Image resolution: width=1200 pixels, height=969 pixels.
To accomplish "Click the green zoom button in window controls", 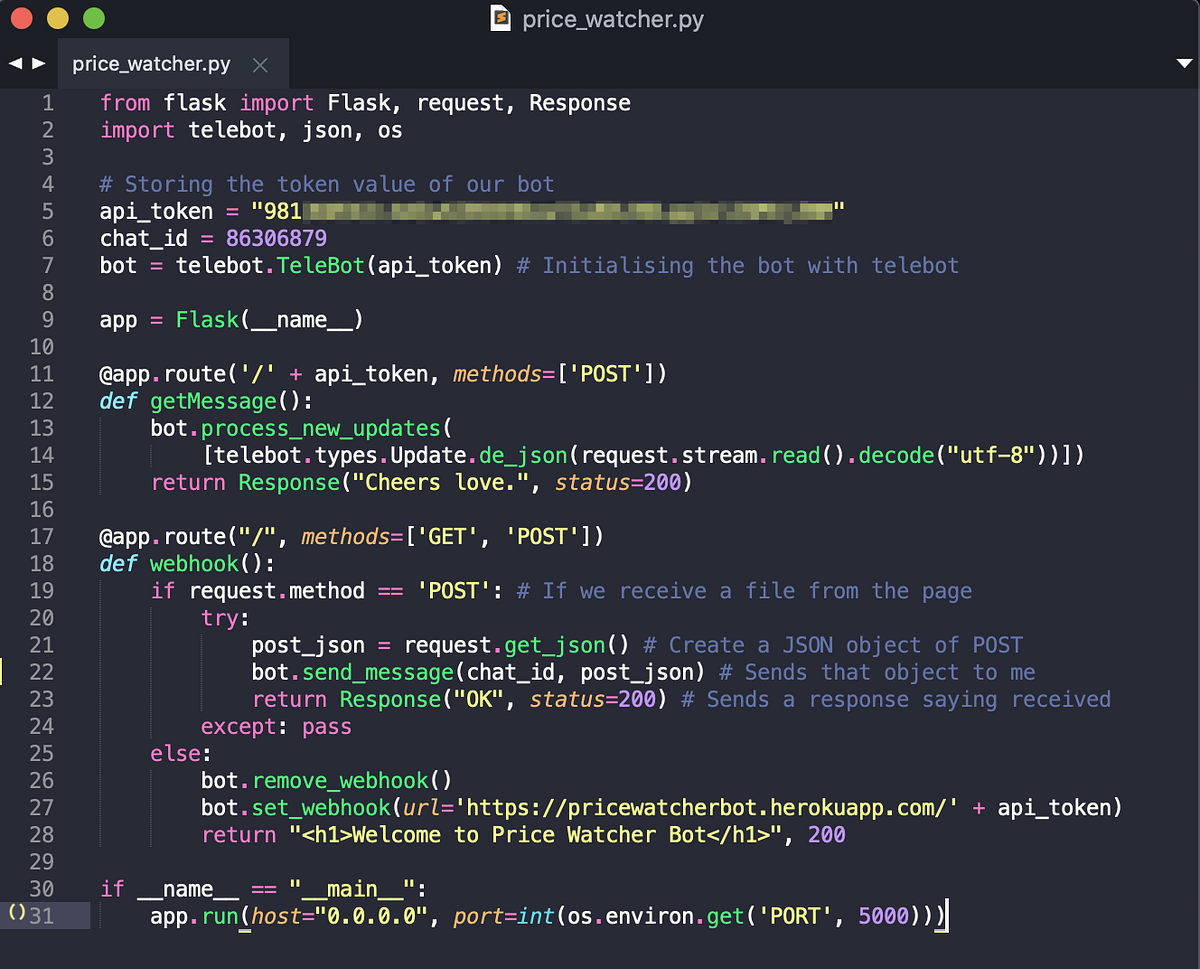I will [x=94, y=17].
